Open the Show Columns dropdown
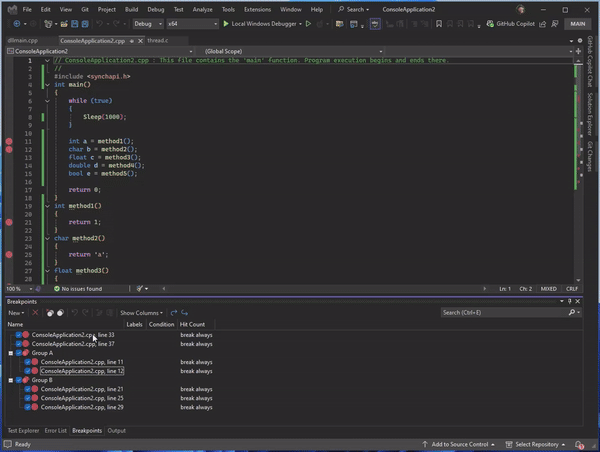The image size is (600, 452). click(x=141, y=313)
